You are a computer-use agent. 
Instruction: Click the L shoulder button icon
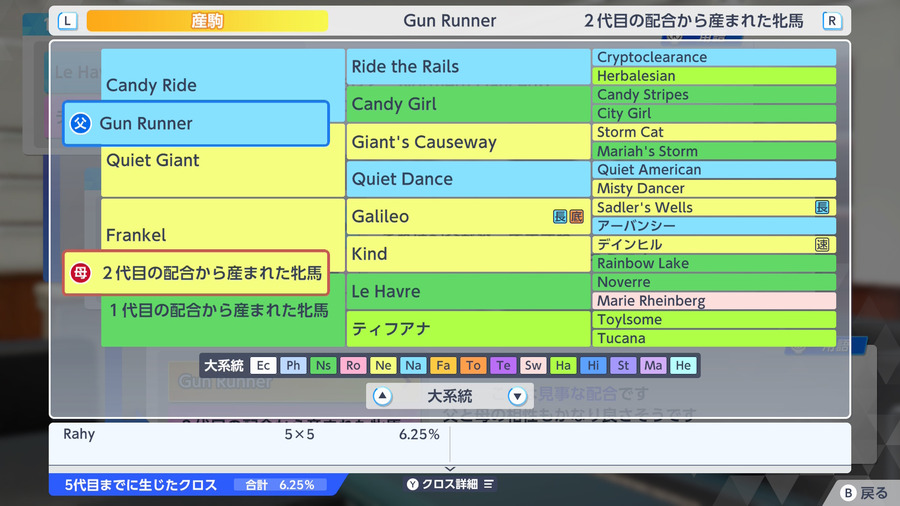68,21
